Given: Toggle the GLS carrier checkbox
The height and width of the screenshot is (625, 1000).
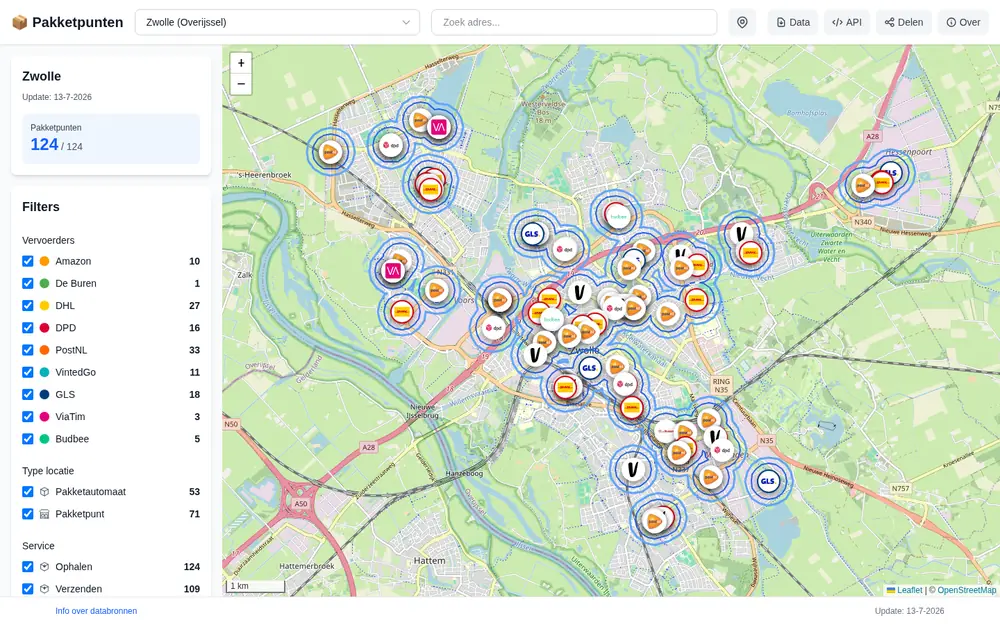Looking at the screenshot, I should pos(27,394).
